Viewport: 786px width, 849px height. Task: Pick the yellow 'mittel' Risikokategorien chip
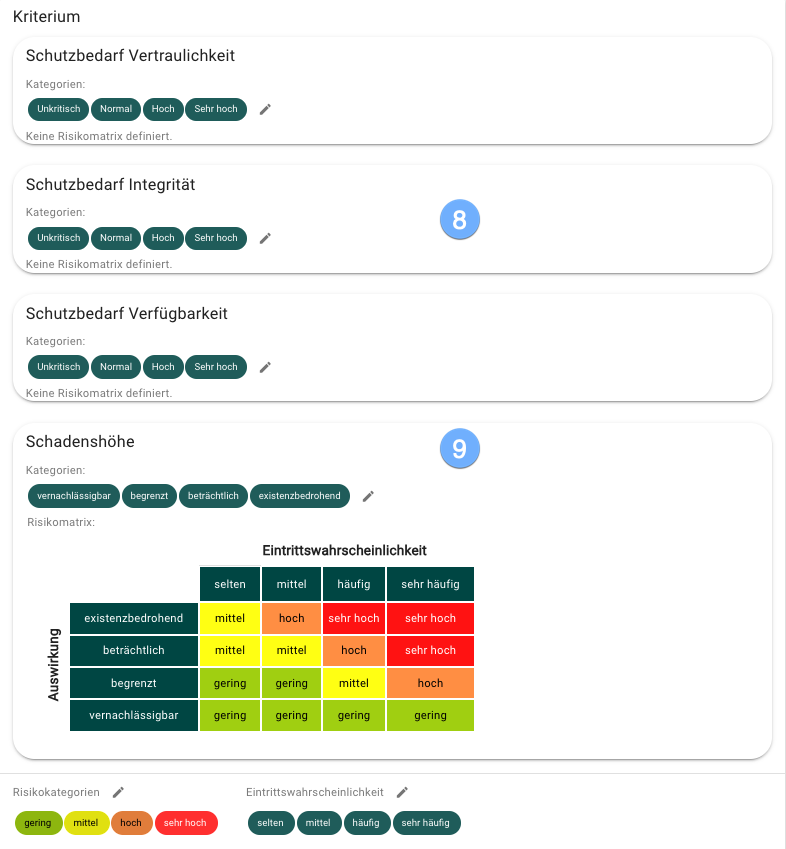(x=86, y=823)
